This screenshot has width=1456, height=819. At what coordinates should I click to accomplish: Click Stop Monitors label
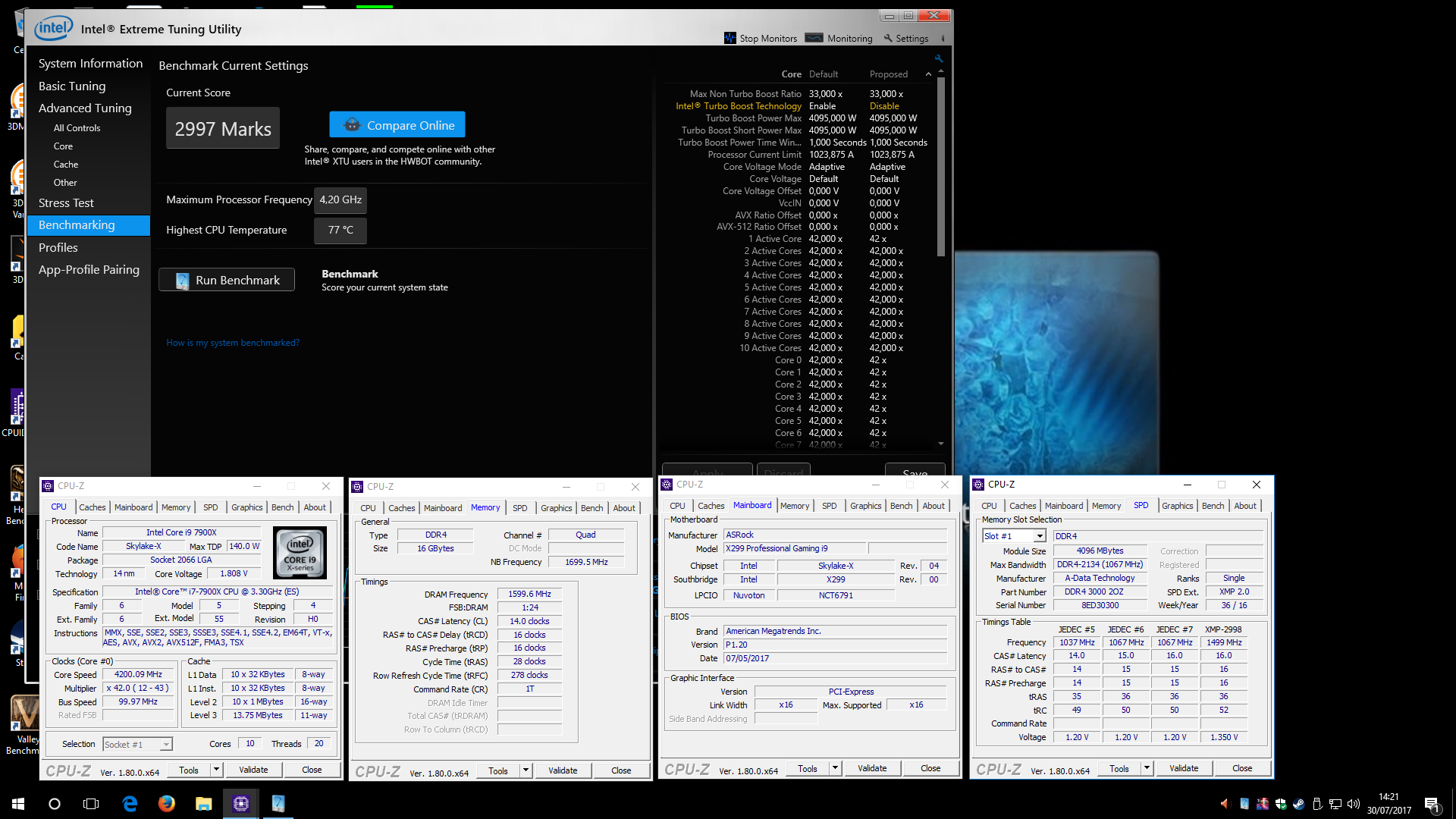tap(768, 39)
